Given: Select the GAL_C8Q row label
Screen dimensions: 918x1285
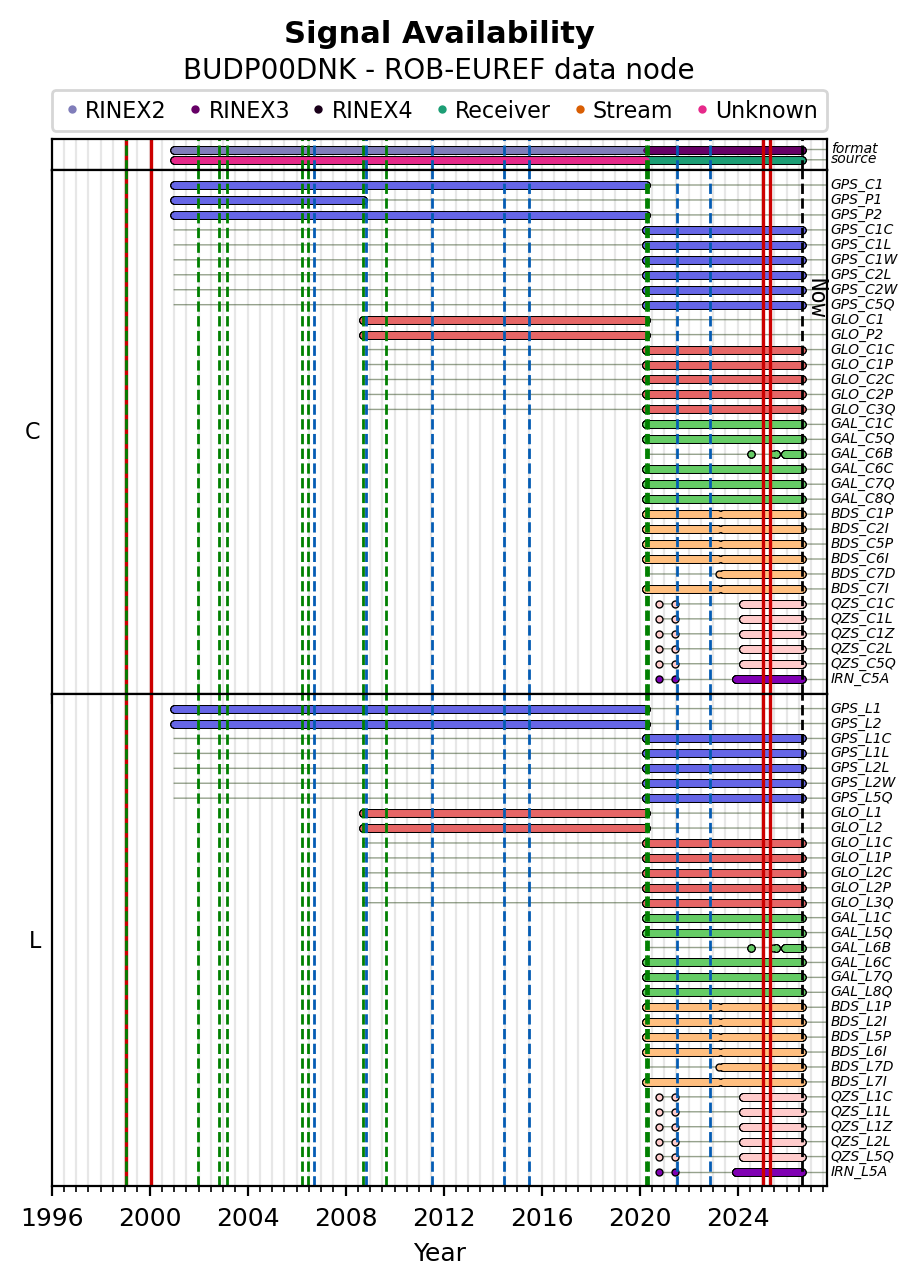Looking at the screenshot, I should point(862,498).
